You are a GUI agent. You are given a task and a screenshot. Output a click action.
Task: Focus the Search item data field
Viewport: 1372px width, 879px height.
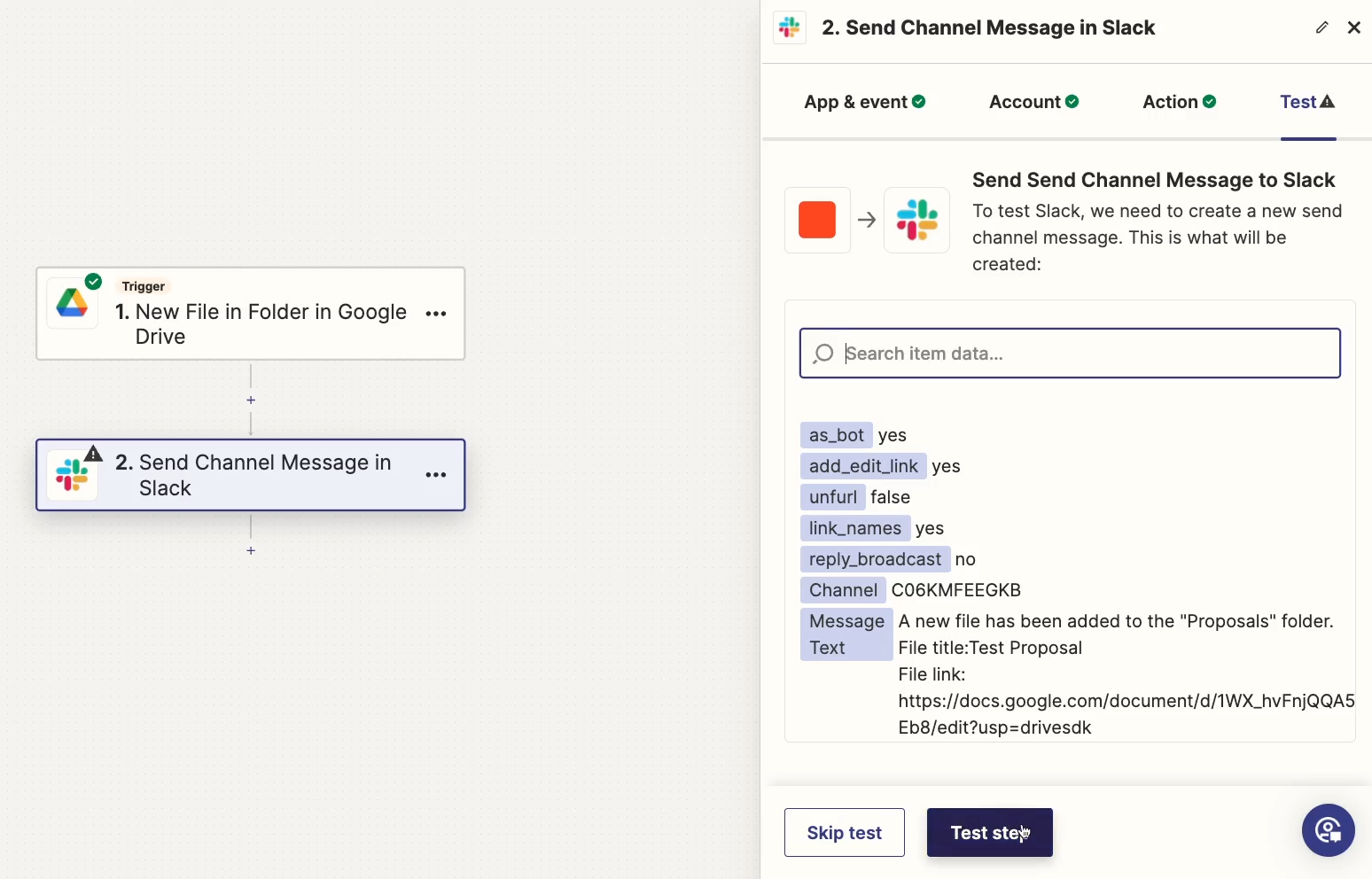pyautogui.click(x=1070, y=354)
